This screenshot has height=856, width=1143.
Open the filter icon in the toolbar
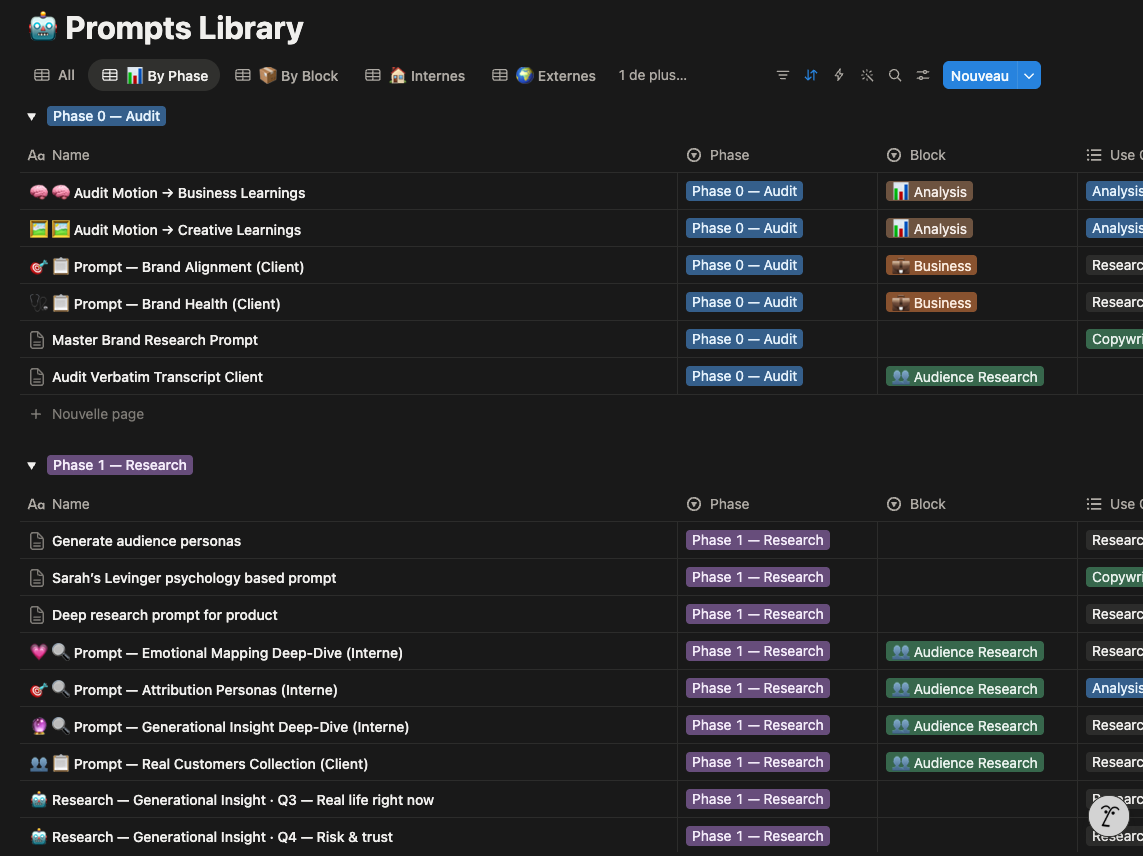pyautogui.click(x=782, y=75)
